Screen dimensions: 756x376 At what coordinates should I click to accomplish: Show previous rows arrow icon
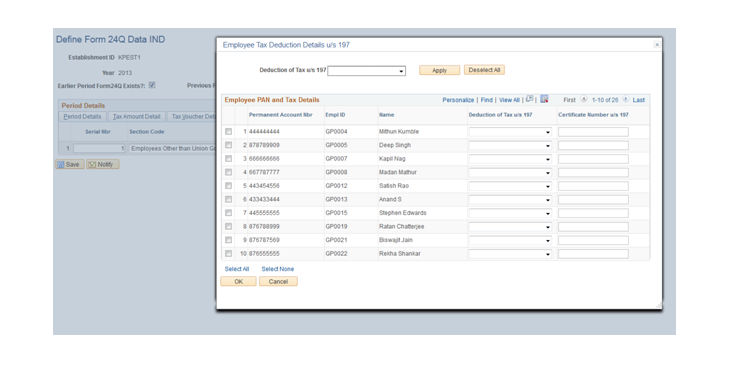[583, 99]
